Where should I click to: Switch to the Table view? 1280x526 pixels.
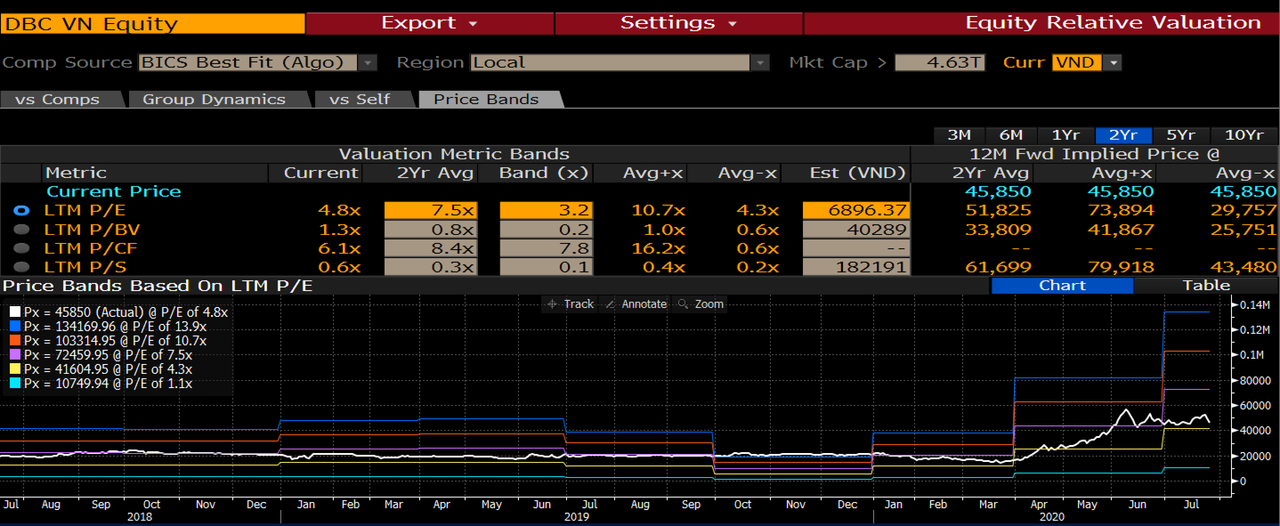[1207, 285]
